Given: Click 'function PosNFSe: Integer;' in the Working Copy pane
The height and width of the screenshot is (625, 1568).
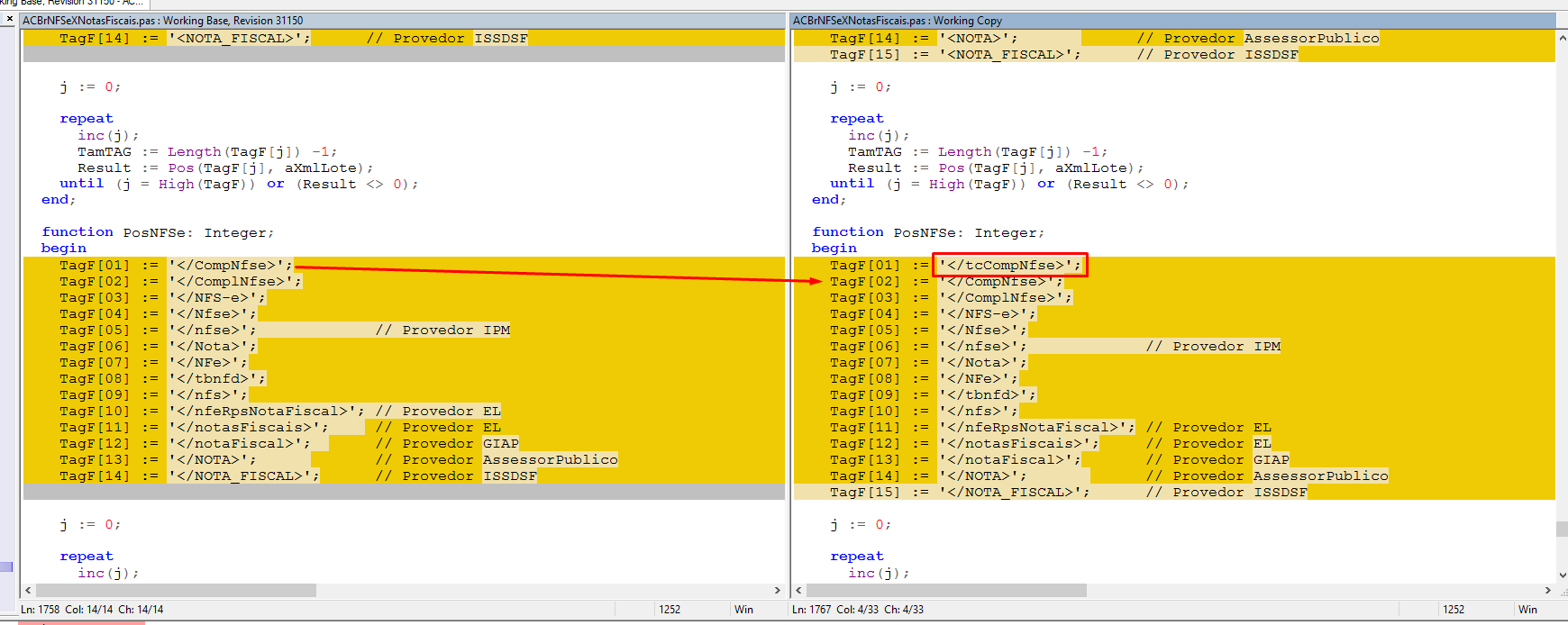Looking at the screenshot, I should [928, 232].
